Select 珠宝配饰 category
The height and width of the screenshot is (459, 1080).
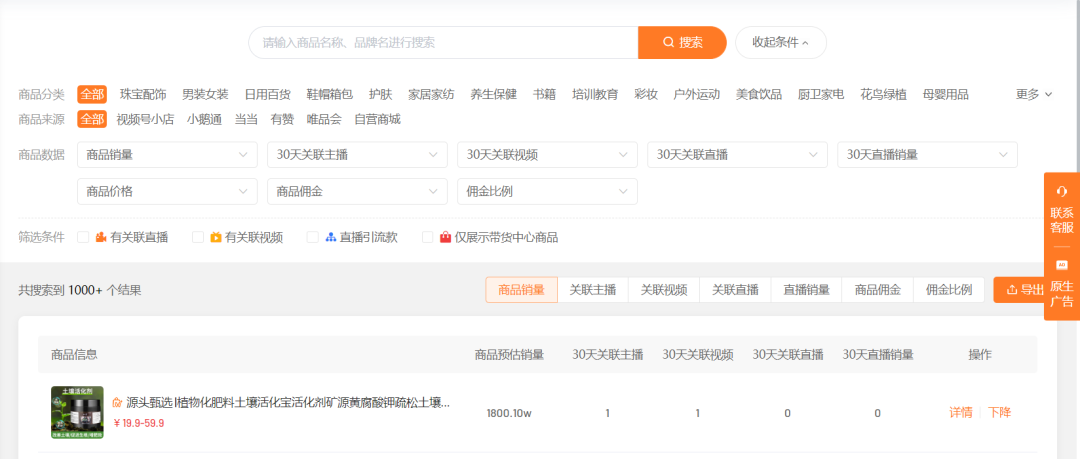pyautogui.click(x=143, y=94)
